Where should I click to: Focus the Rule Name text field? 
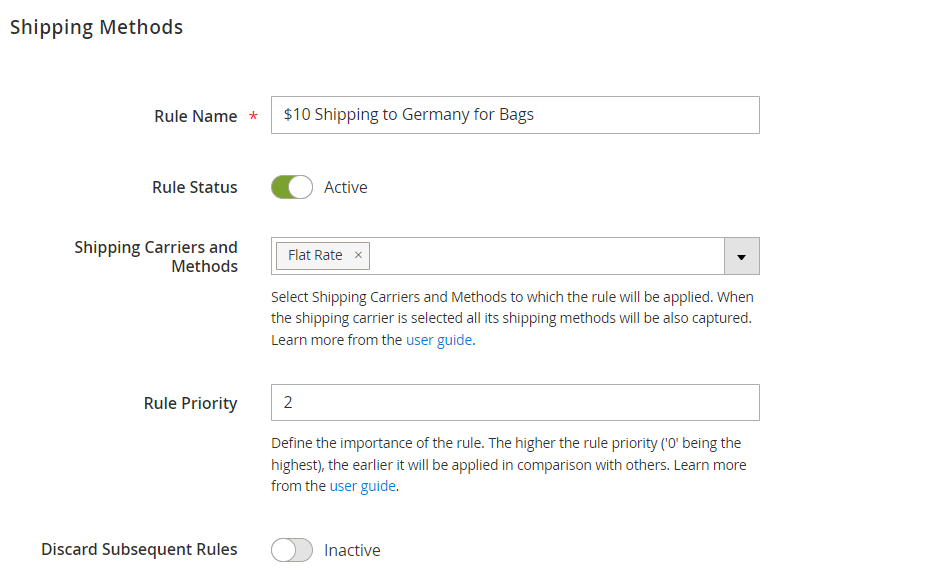pyautogui.click(x=515, y=115)
